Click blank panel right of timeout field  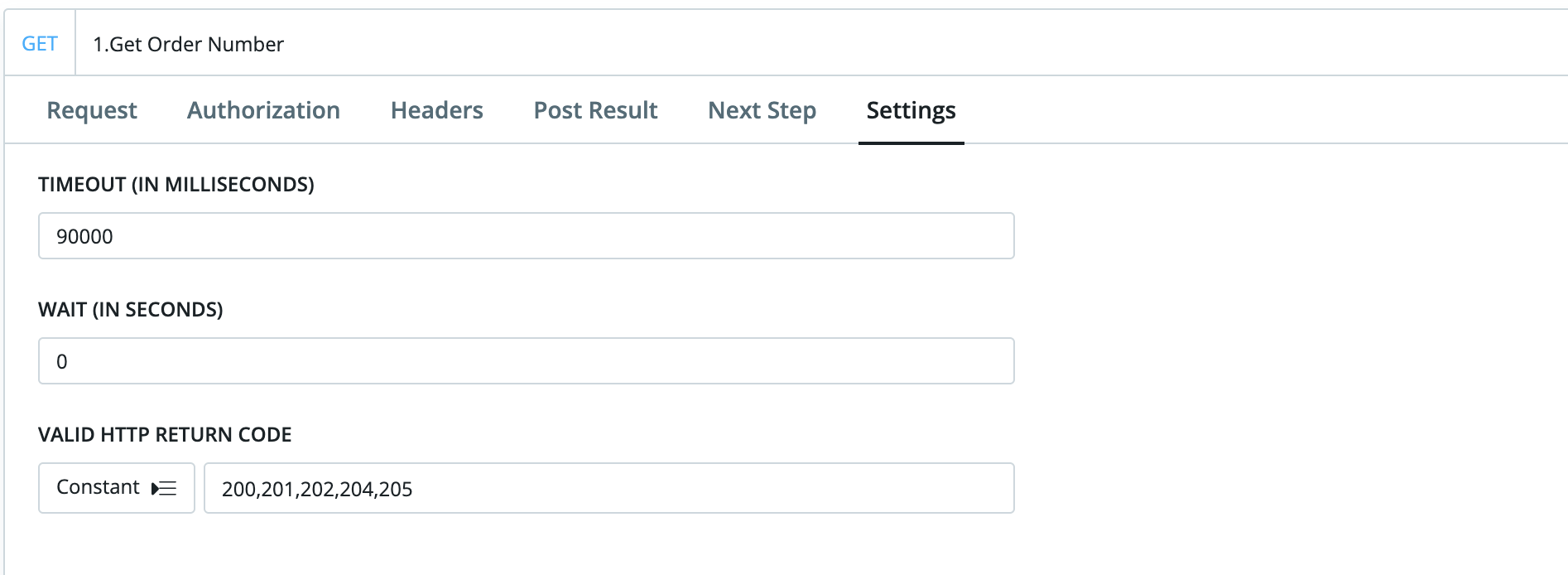point(1283,236)
